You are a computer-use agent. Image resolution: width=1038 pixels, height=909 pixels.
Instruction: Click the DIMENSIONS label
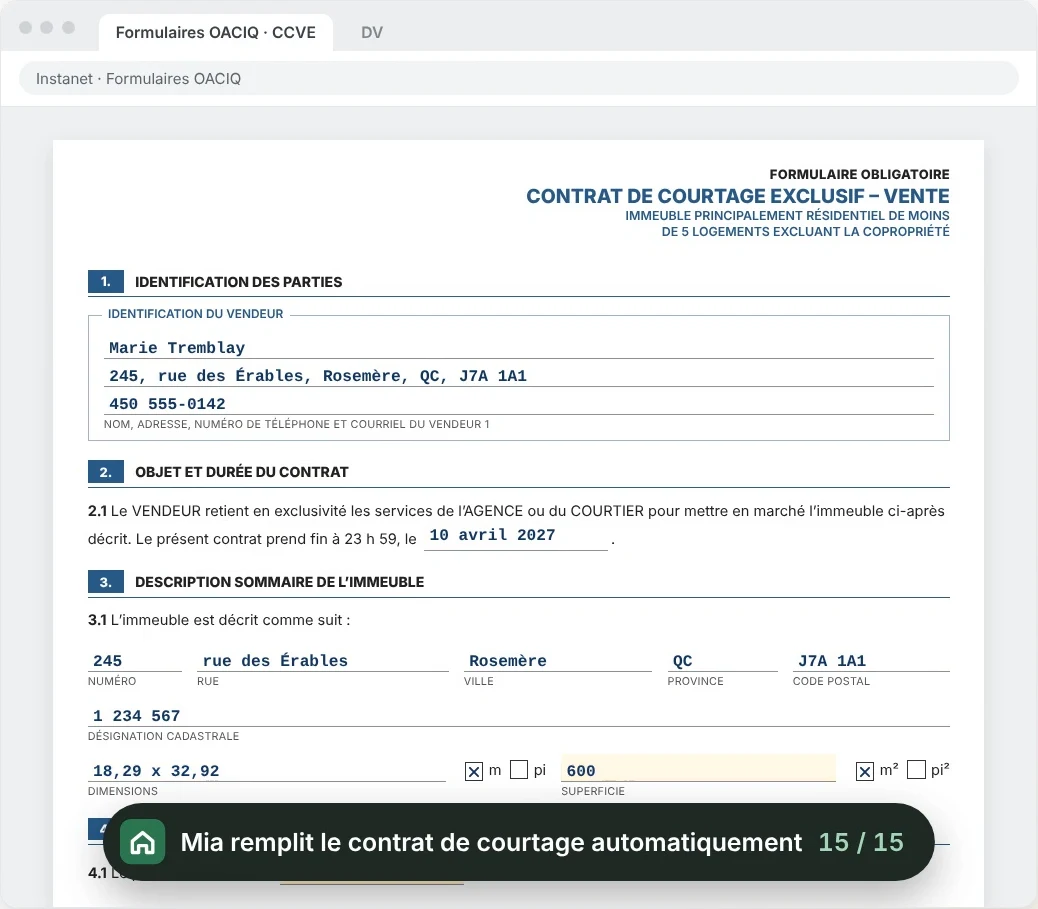pyautogui.click(x=122, y=791)
